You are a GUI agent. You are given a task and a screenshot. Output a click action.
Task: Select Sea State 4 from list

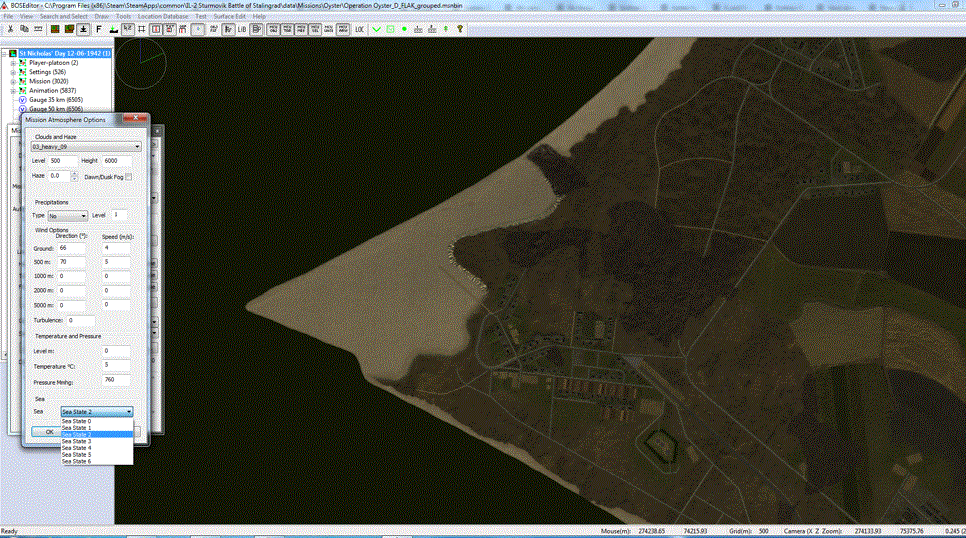(x=97, y=448)
